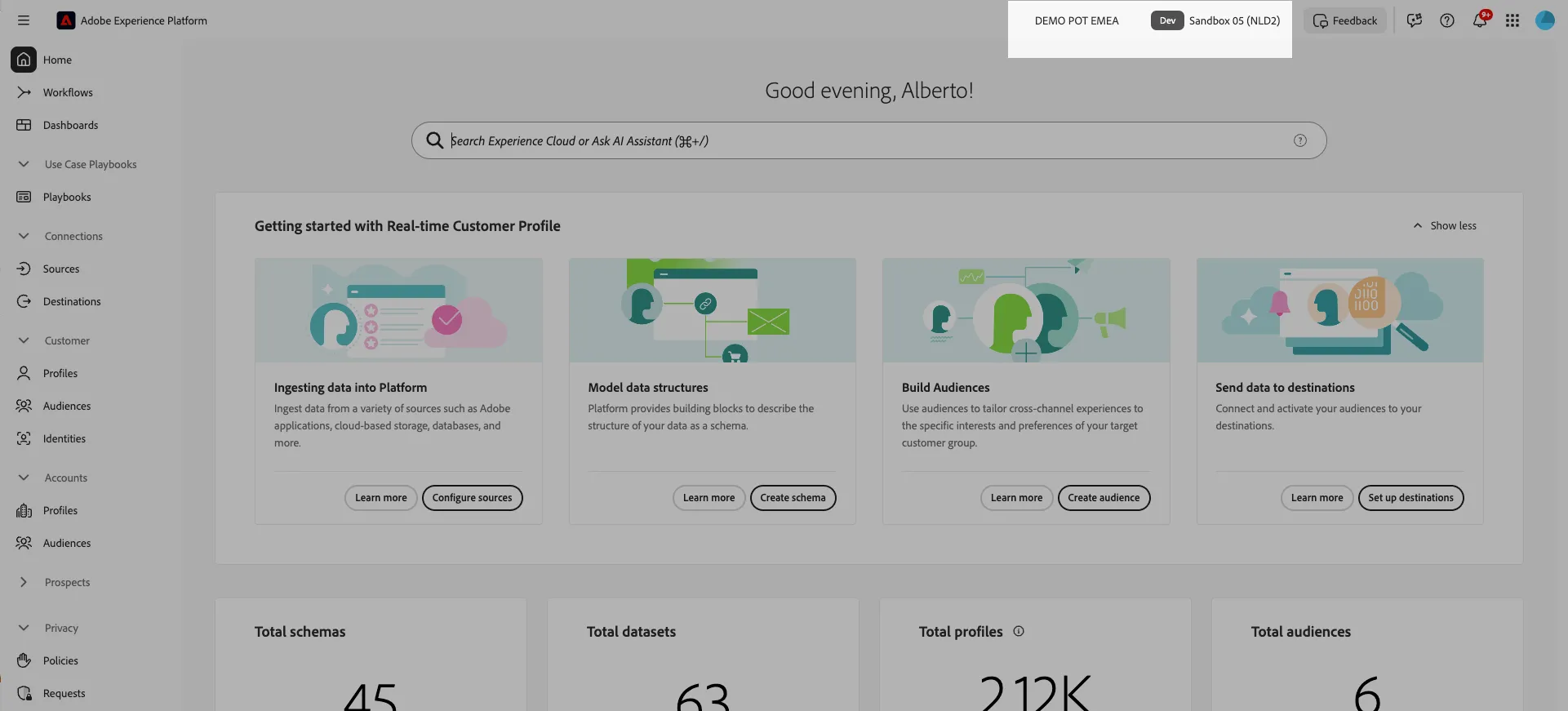Click the Feedback button

click(x=1345, y=20)
